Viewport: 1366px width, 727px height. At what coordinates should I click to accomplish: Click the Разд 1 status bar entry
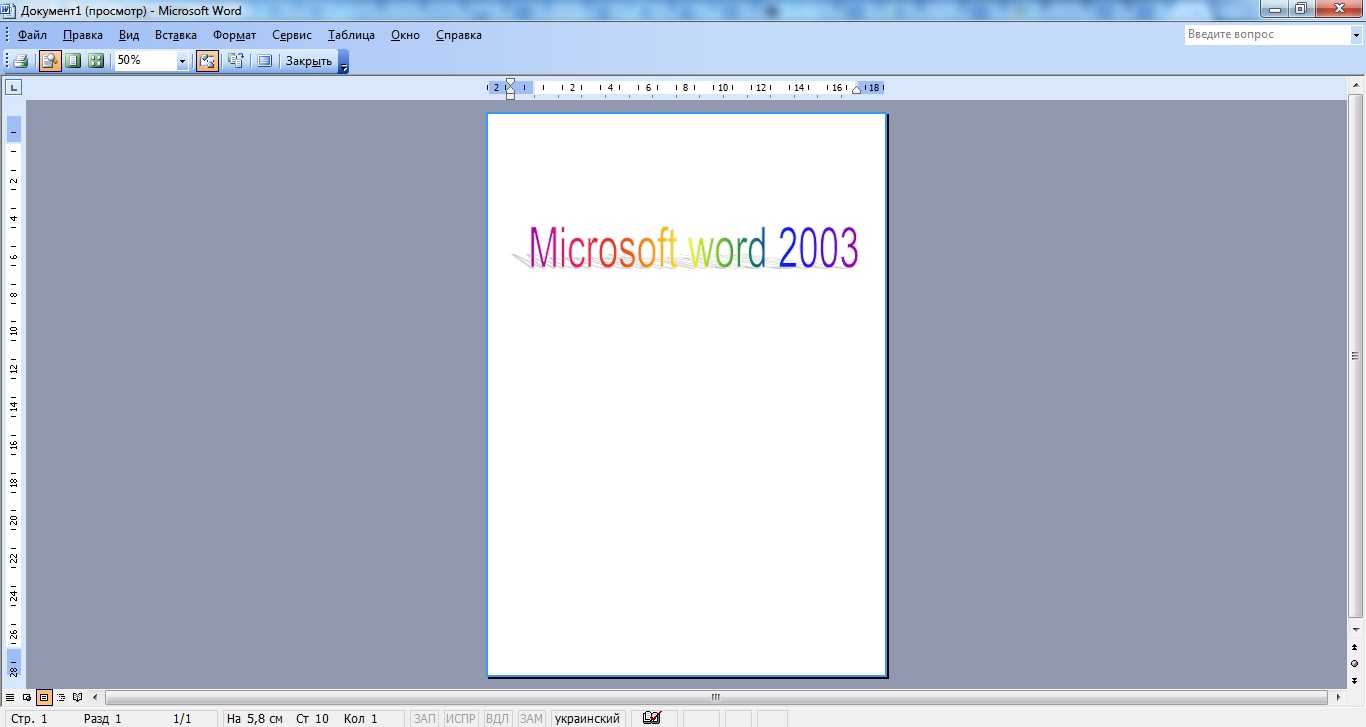point(102,719)
